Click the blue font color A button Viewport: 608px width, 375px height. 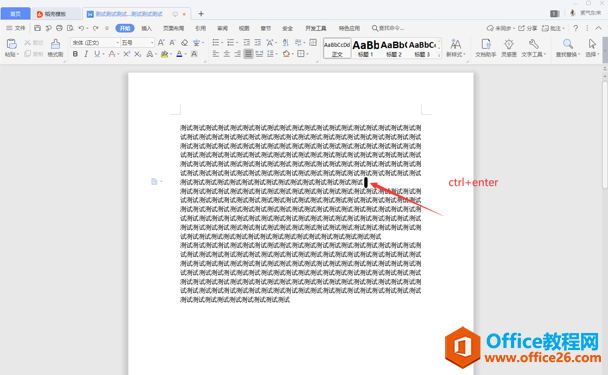[179, 54]
